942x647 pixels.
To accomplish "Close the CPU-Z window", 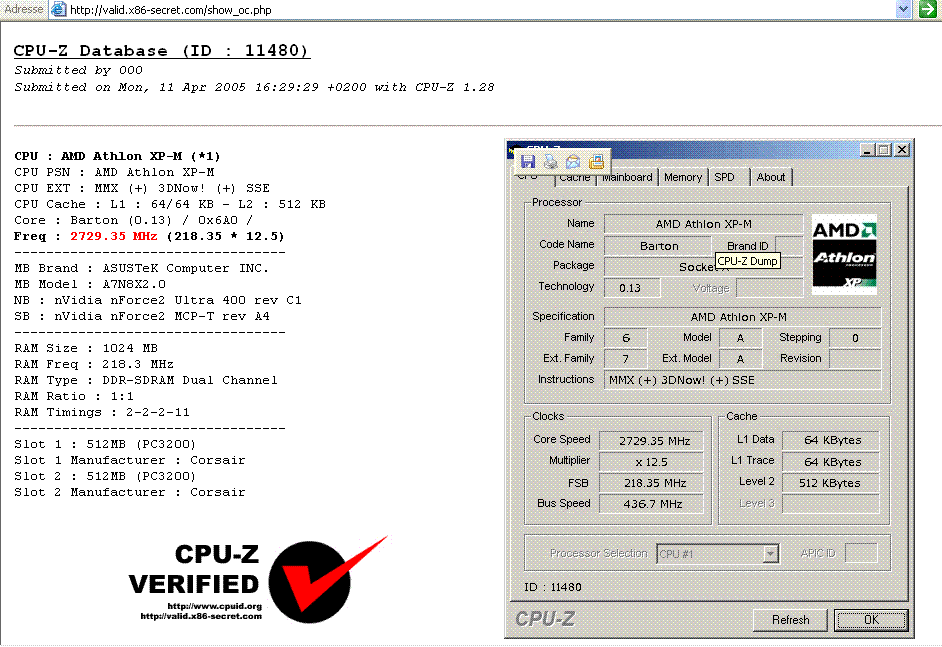I will (x=902, y=150).
